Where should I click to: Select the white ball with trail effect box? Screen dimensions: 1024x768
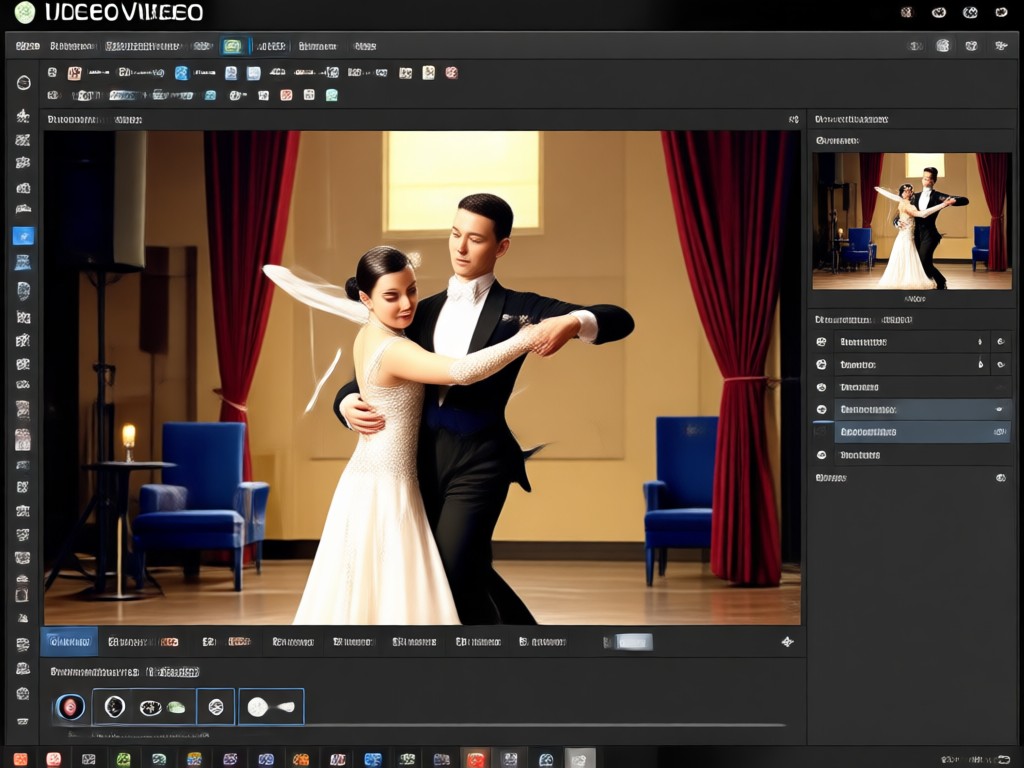(271, 707)
